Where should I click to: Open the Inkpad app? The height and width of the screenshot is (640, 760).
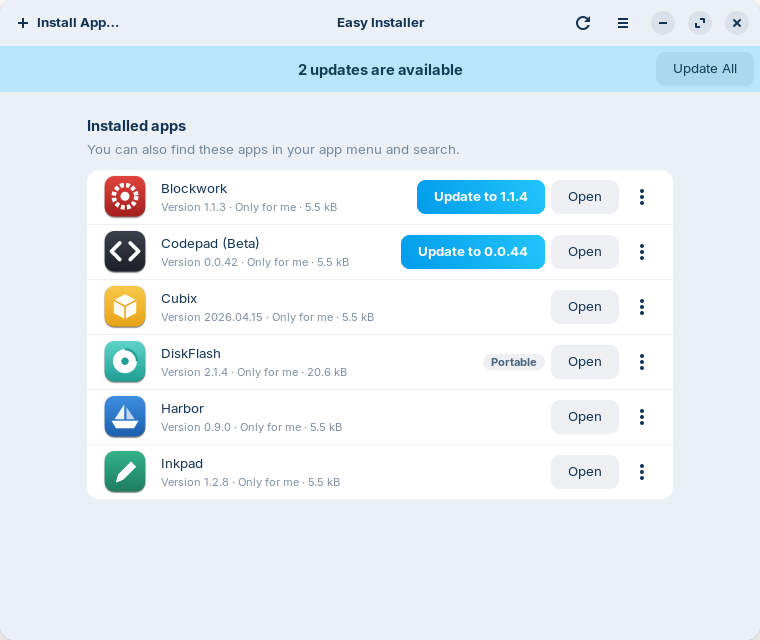pyautogui.click(x=585, y=472)
